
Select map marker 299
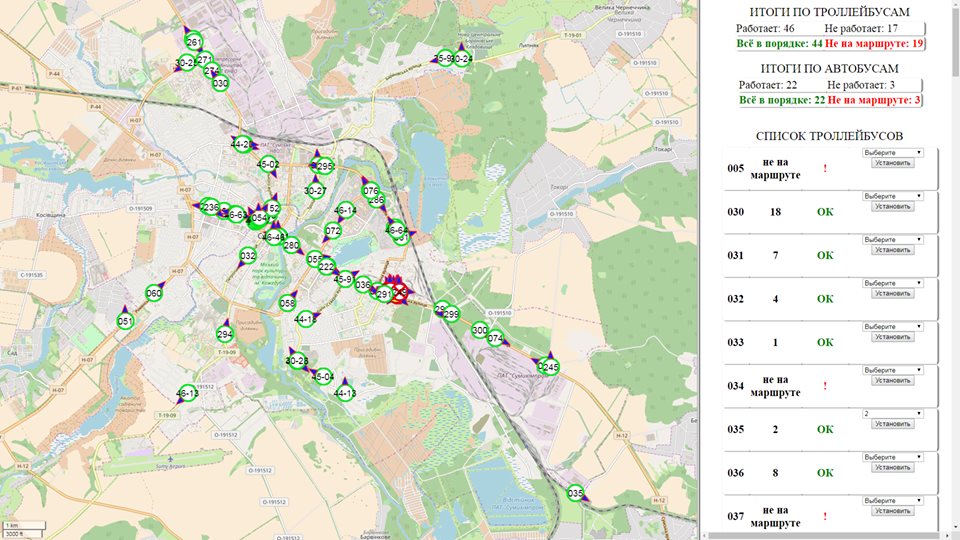(x=451, y=314)
